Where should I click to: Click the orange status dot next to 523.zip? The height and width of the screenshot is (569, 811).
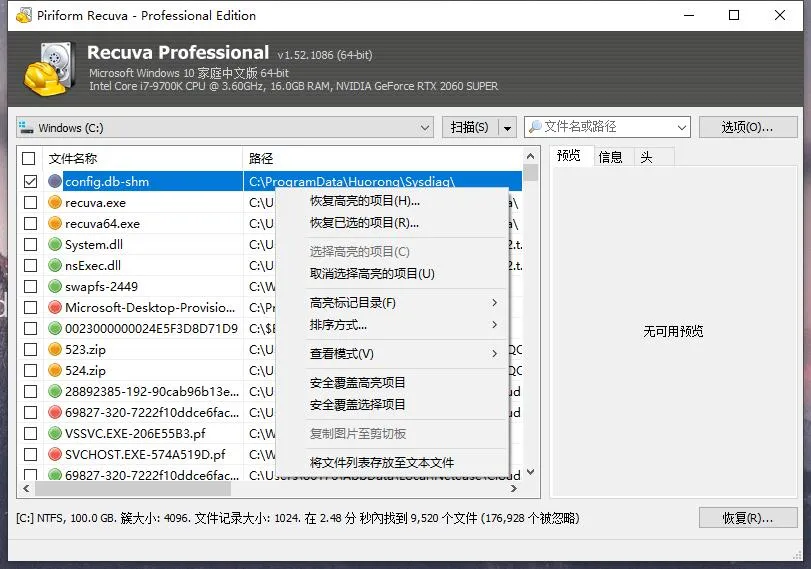[x=55, y=350]
